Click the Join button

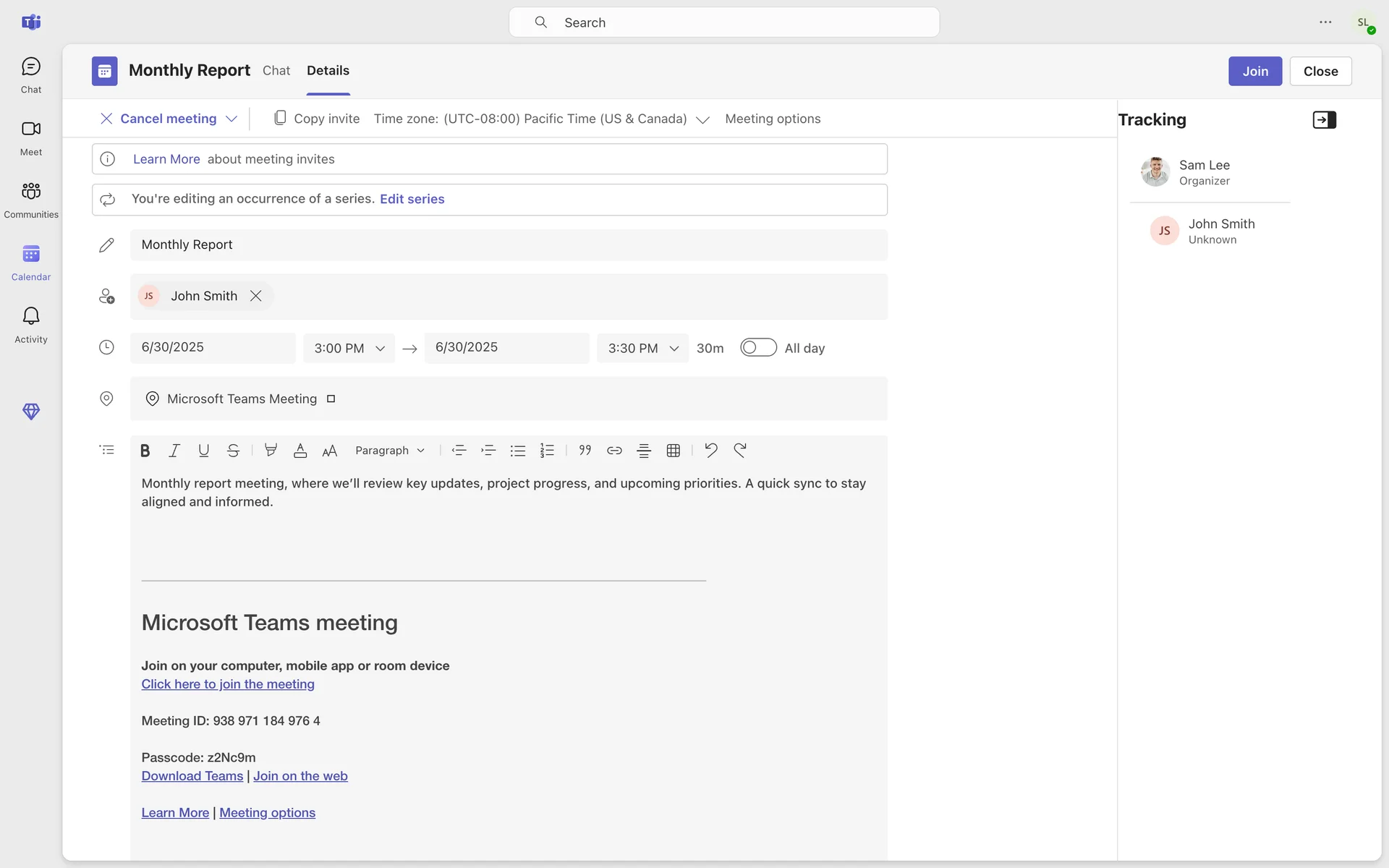point(1254,71)
